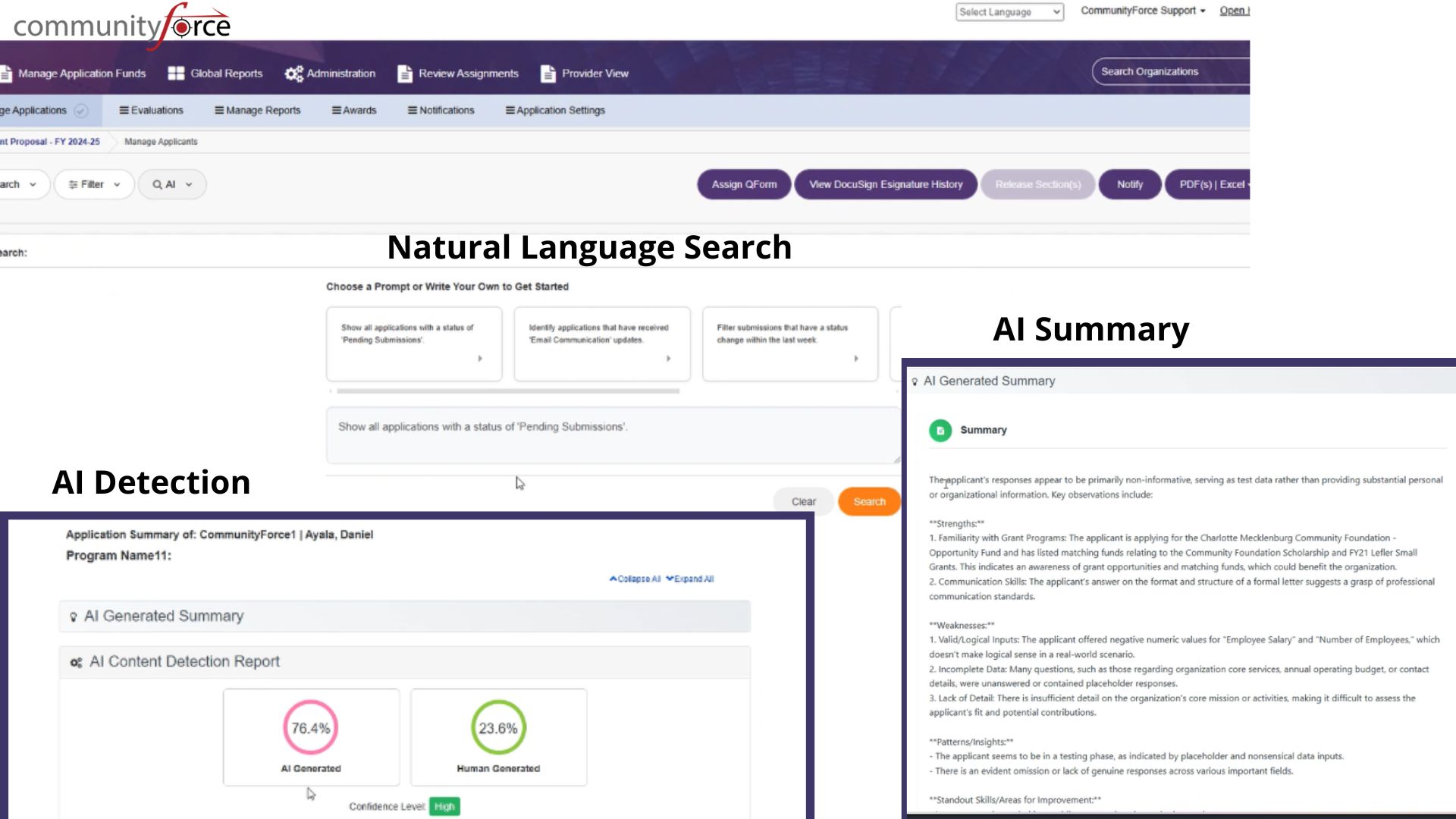The width and height of the screenshot is (1456, 819).
Task: Expand the AI dropdown chevron
Action: click(x=189, y=184)
